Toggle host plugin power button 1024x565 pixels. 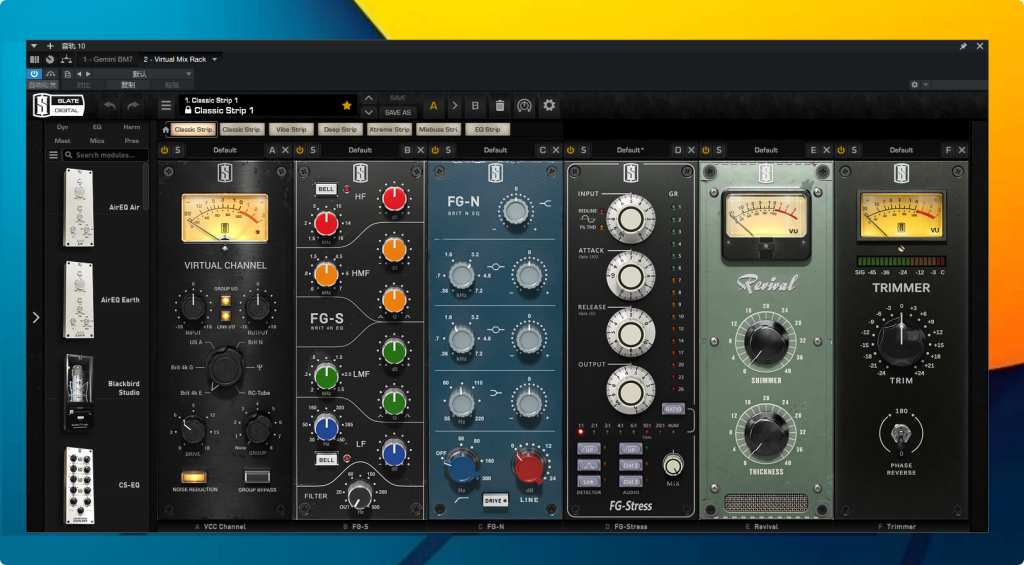tap(34, 74)
